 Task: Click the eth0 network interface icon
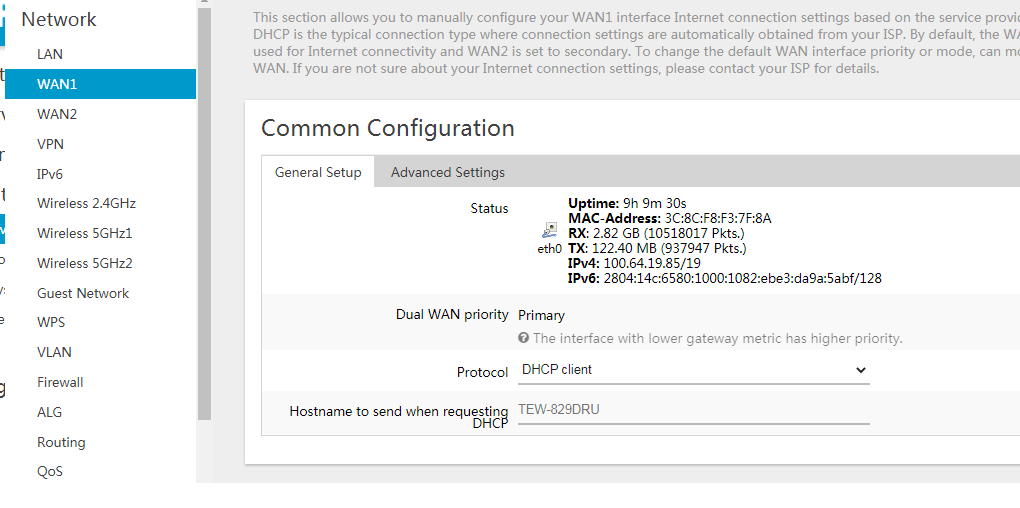[x=550, y=230]
